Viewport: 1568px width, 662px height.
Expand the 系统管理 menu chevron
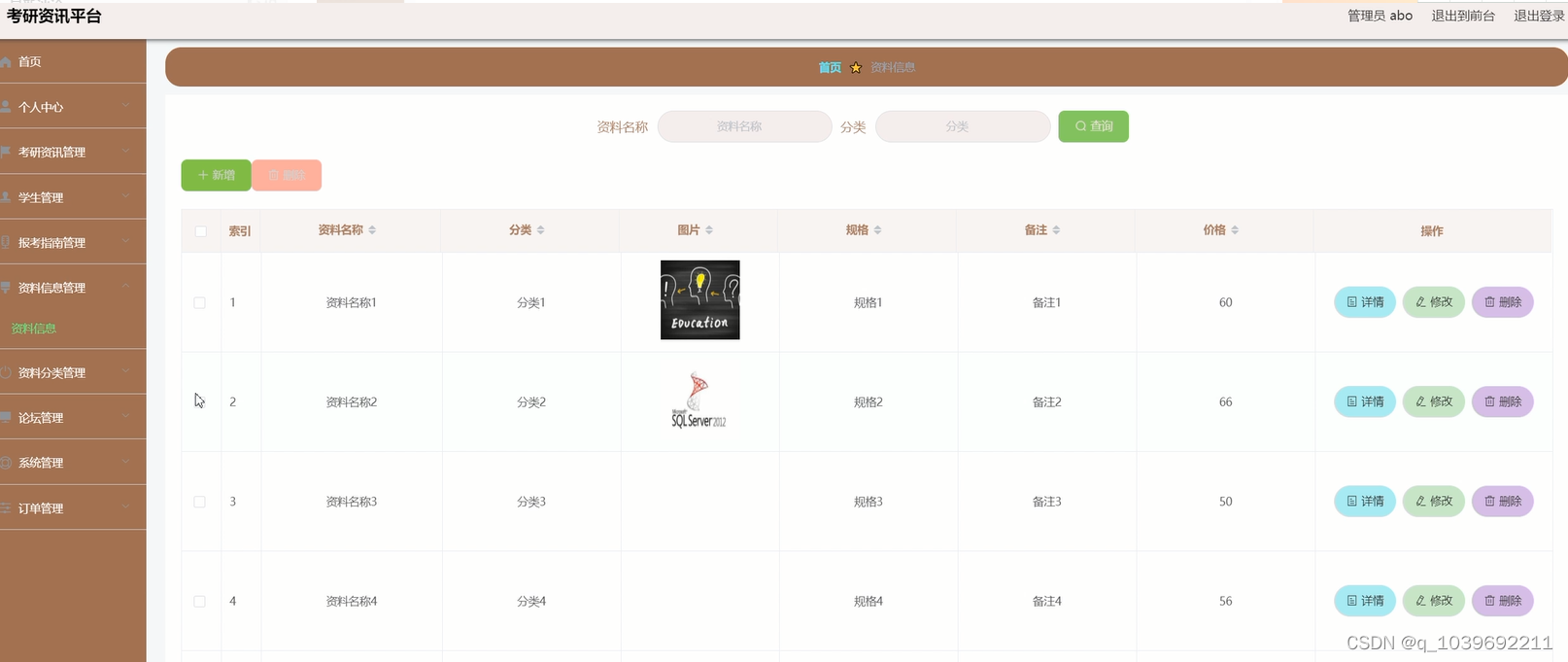pyautogui.click(x=125, y=462)
